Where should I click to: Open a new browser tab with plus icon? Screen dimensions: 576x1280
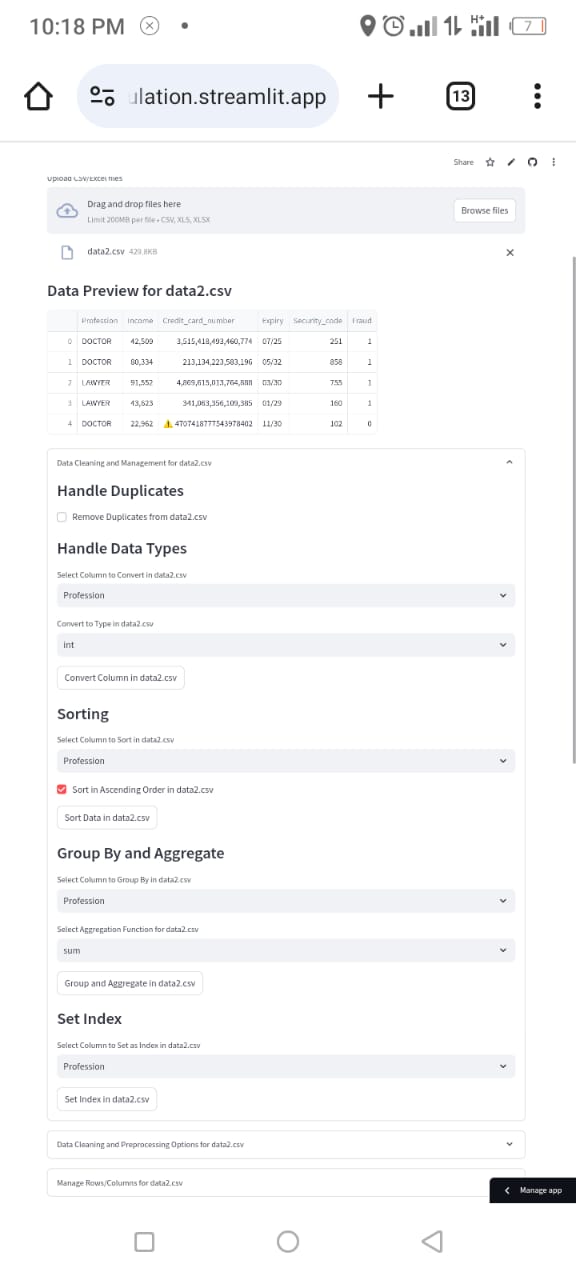click(x=380, y=96)
